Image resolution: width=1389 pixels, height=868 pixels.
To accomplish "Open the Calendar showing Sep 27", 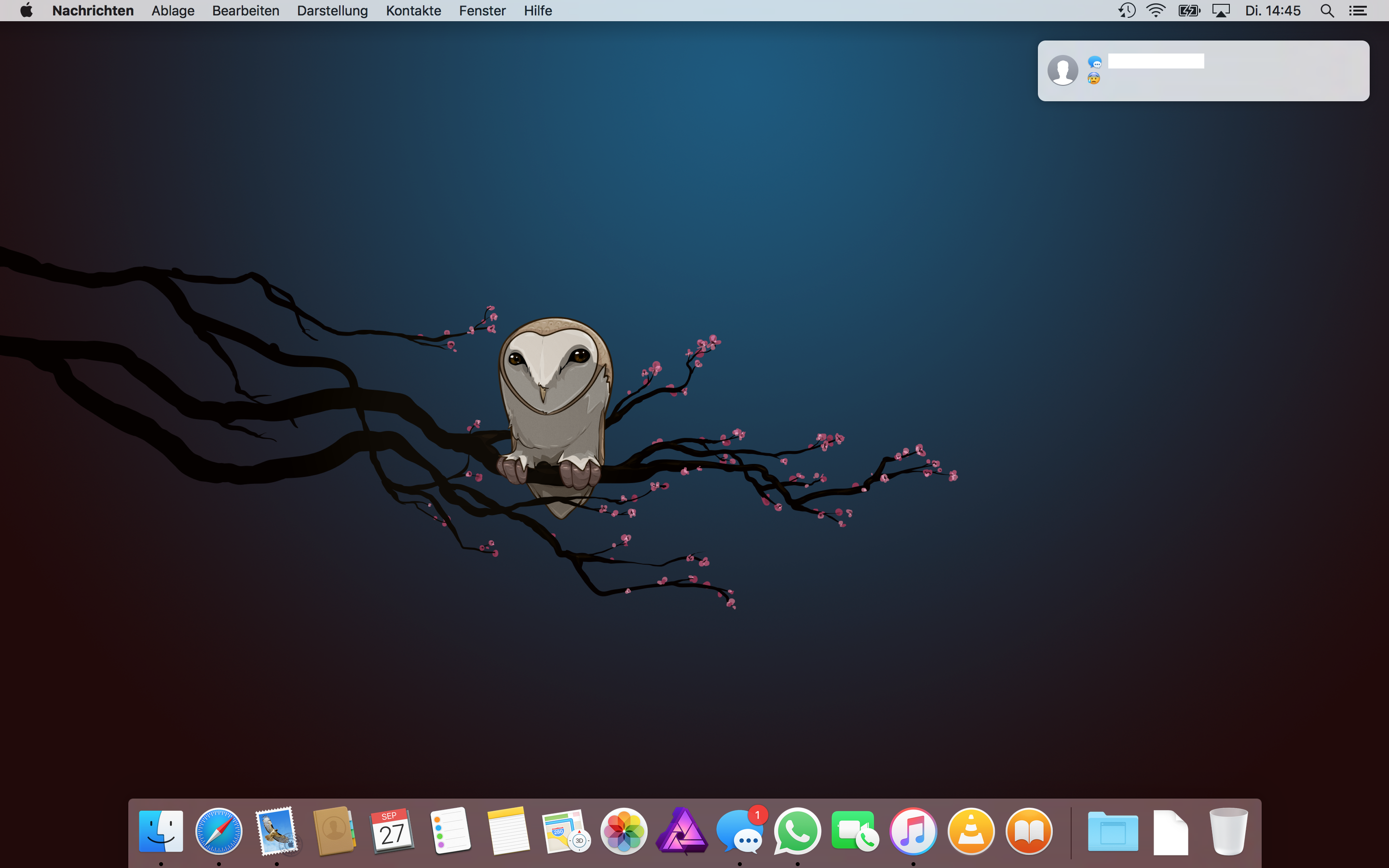I will click(x=392, y=831).
